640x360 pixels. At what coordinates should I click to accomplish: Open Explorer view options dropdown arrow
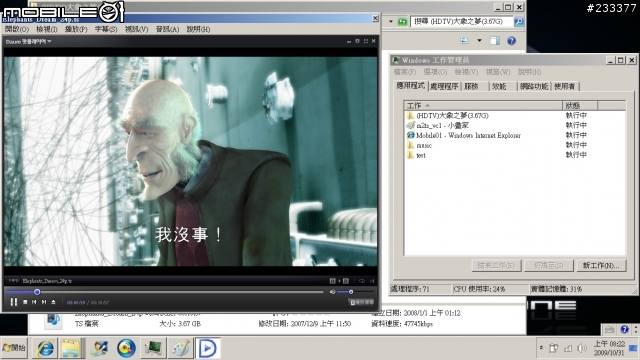479,40
